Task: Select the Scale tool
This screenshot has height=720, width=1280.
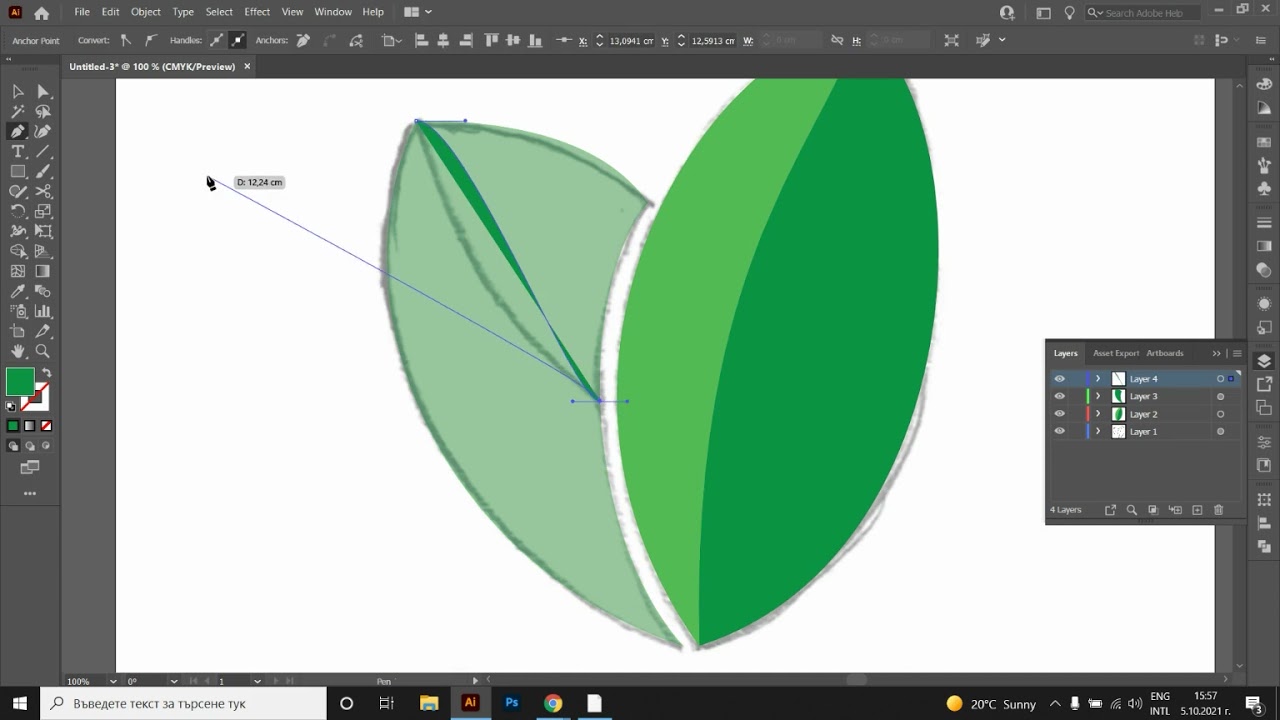Action: pyautogui.click(x=43, y=211)
